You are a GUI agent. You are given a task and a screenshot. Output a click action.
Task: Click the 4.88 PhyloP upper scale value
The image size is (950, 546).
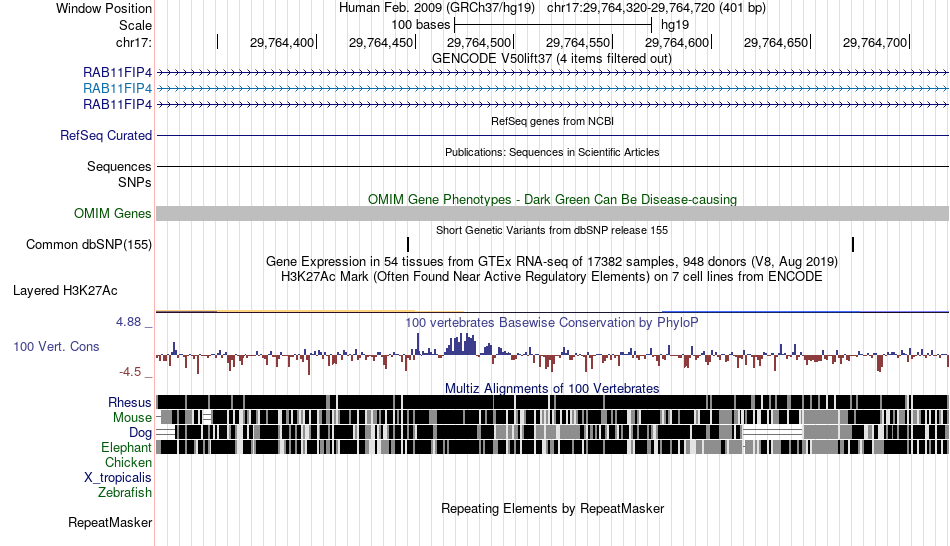click(128, 322)
